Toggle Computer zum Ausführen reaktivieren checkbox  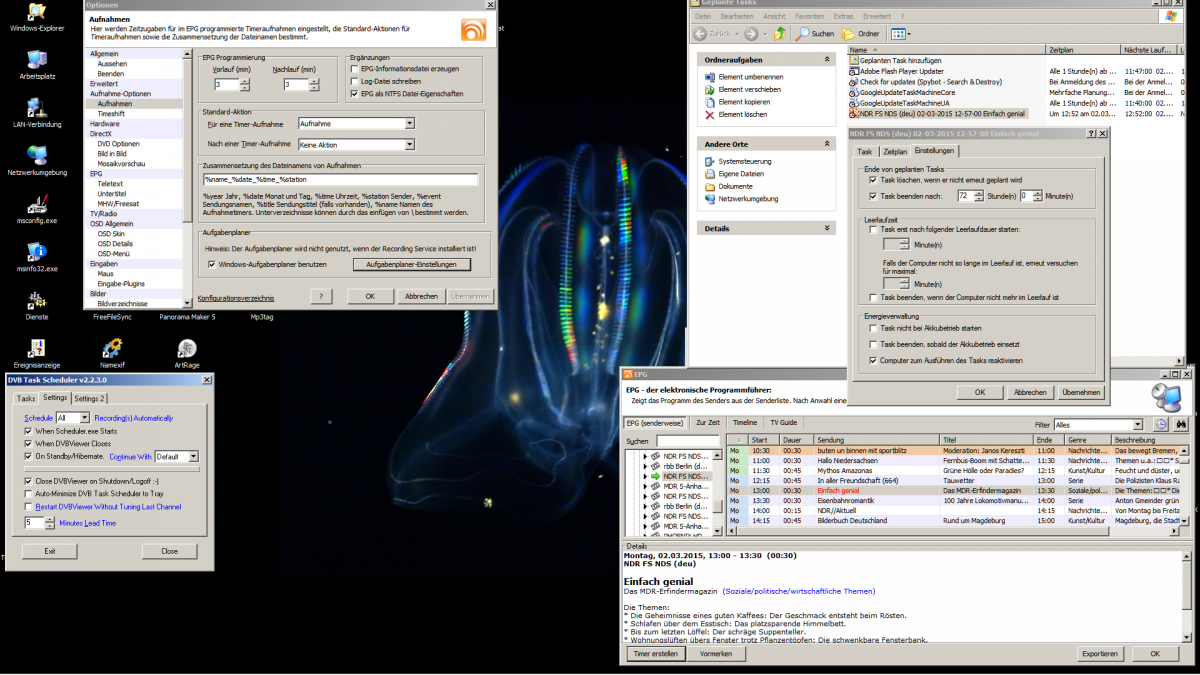873,360
